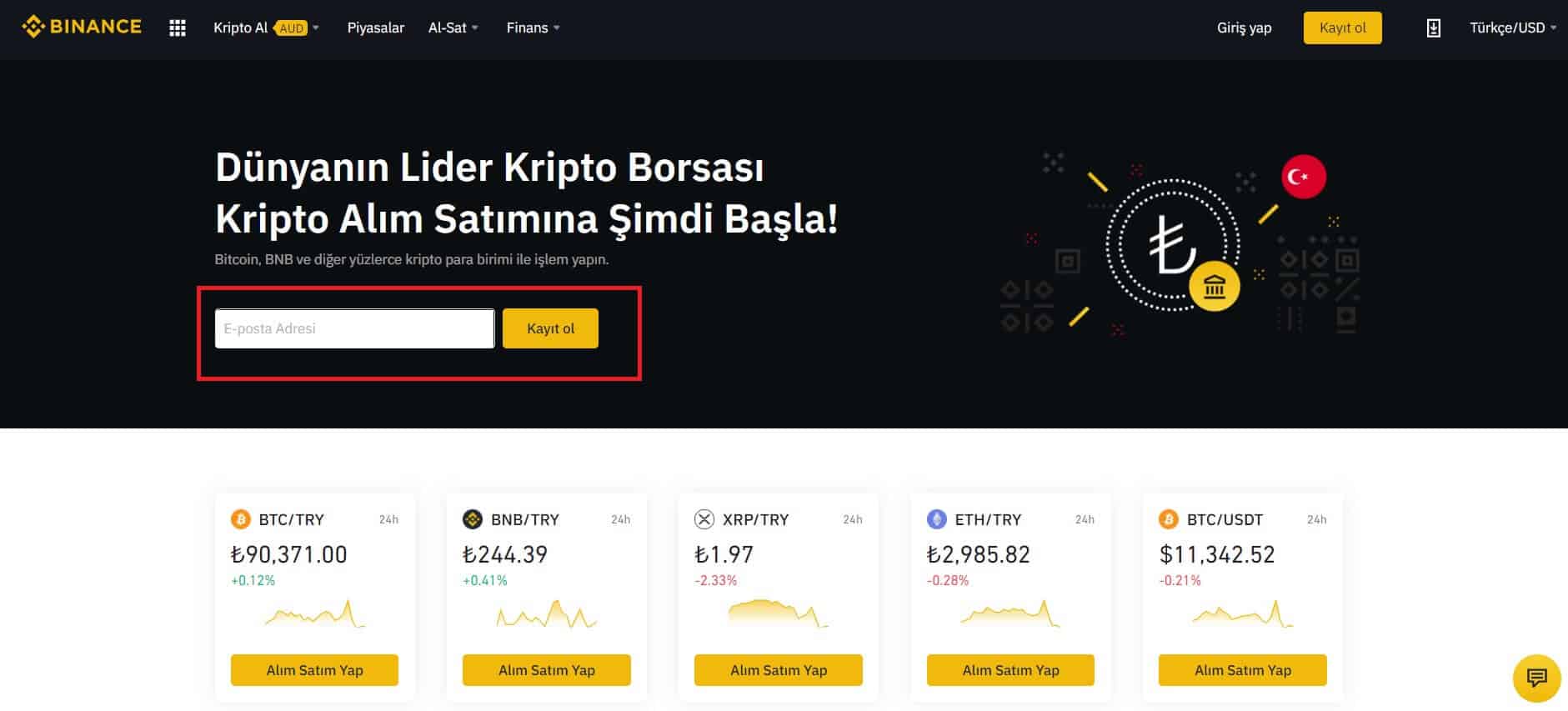The height and width of the screenshot is (711, 1568).
Task: Open the Finans dropdown menu
Action: point(533,28)
